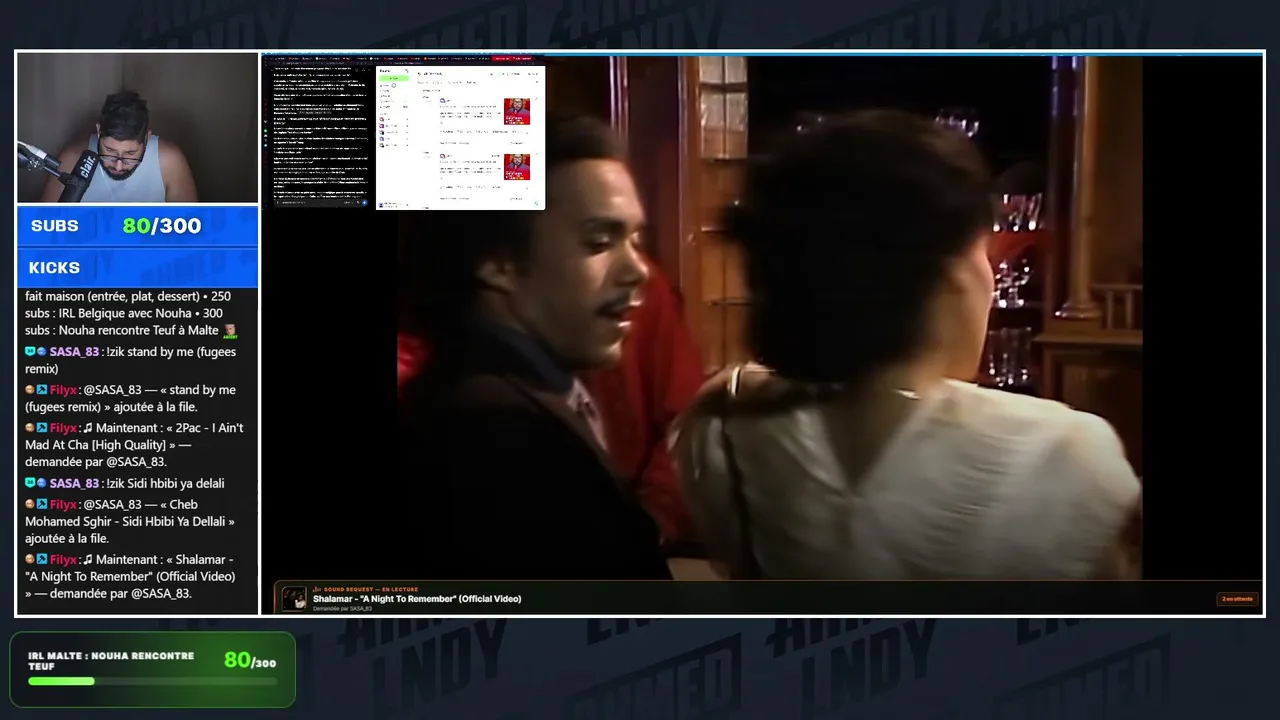The image size is (1280, 720).
Task: Click Filyx username on the Cheb Mohamed Sghir message
Action: pos(63,505)
